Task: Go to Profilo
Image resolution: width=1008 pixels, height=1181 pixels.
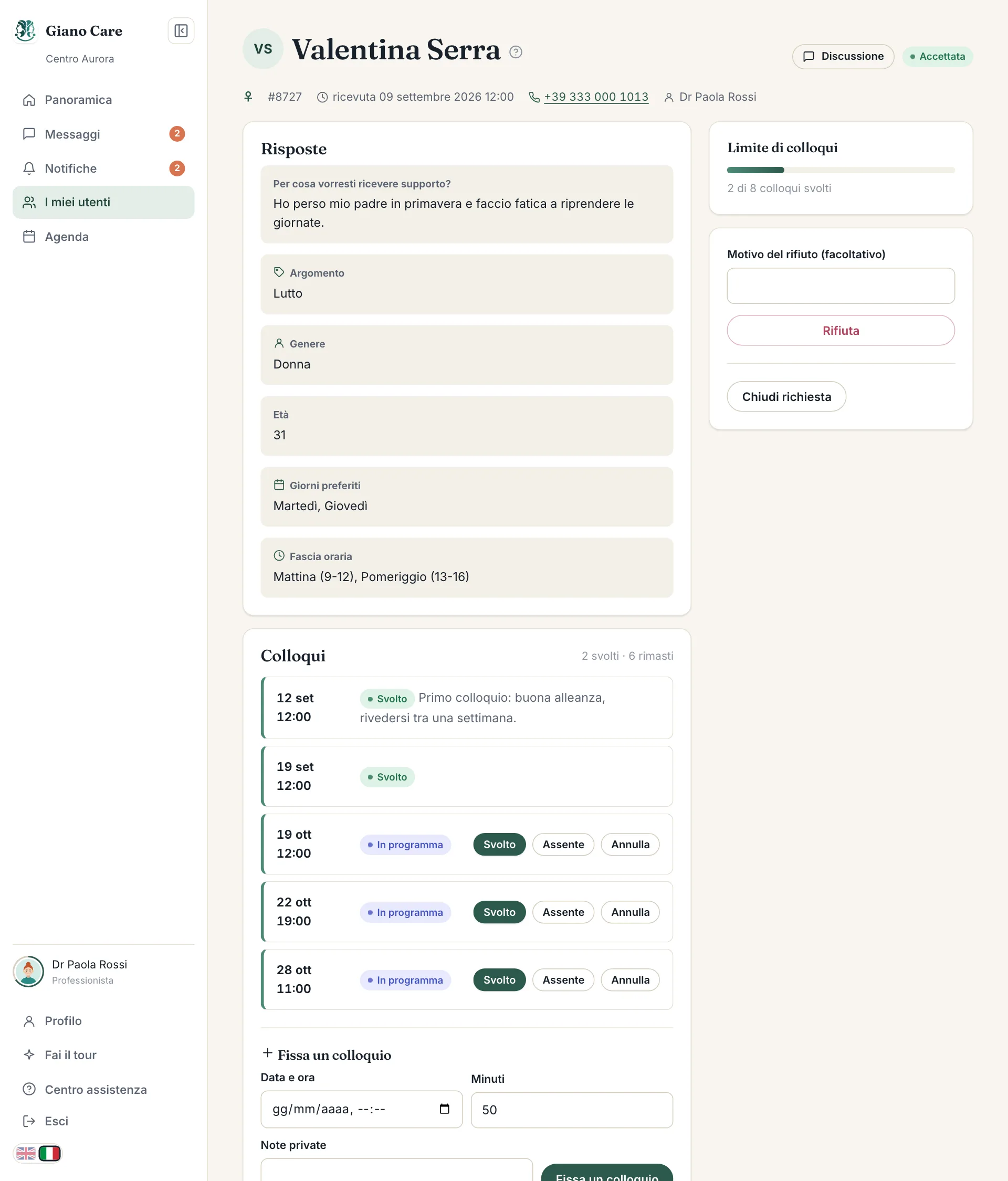Action: [x=103, y=1021]
